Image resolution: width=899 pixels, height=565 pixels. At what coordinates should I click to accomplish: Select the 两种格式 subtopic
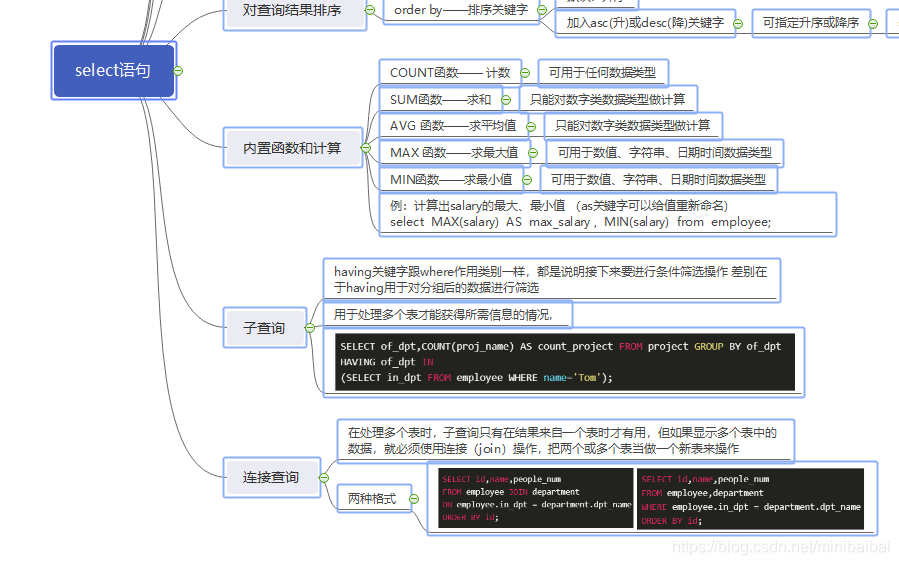374,498
